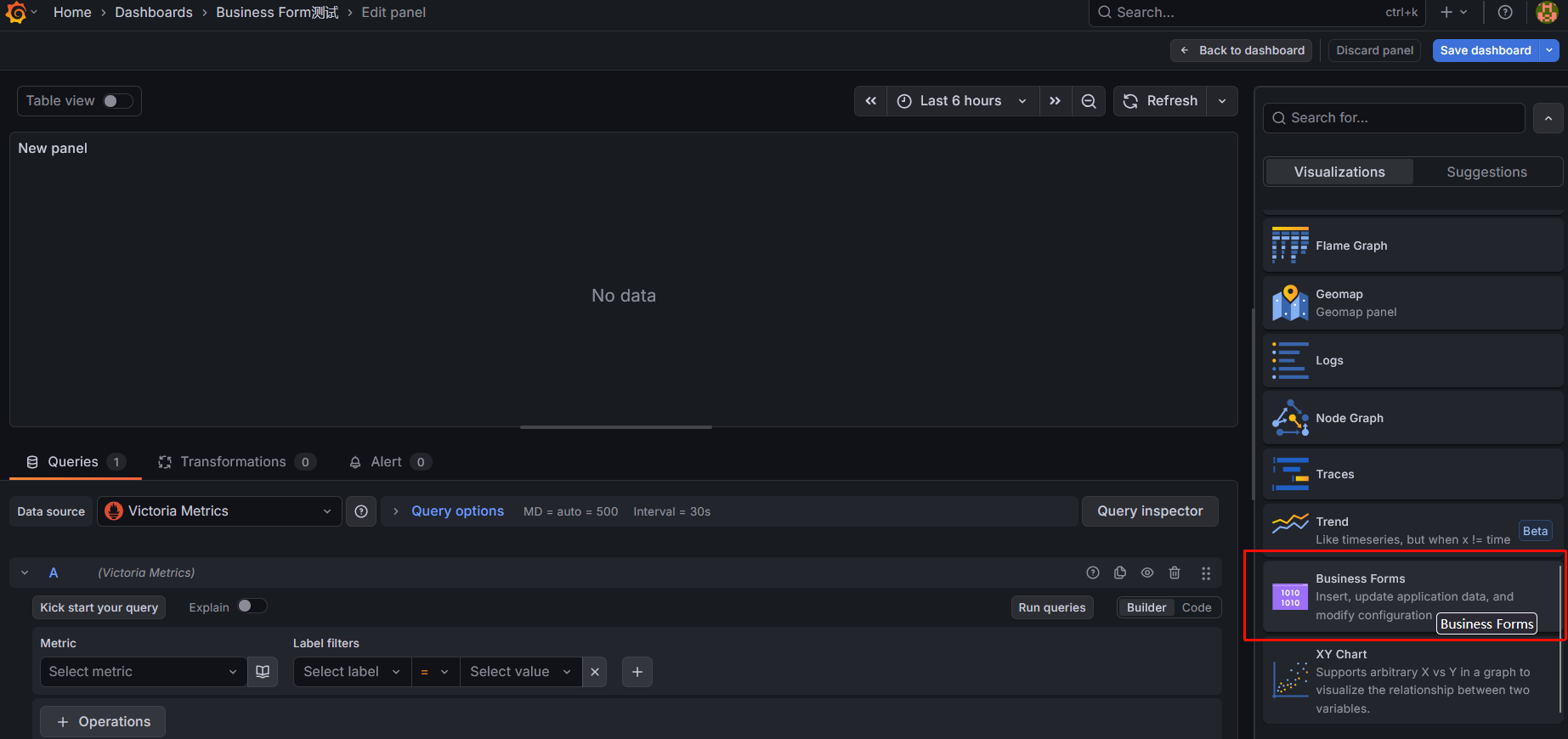Screen dimensions: 1568x739
Task: Hide query A response via eye icon
Action: 1147,573
